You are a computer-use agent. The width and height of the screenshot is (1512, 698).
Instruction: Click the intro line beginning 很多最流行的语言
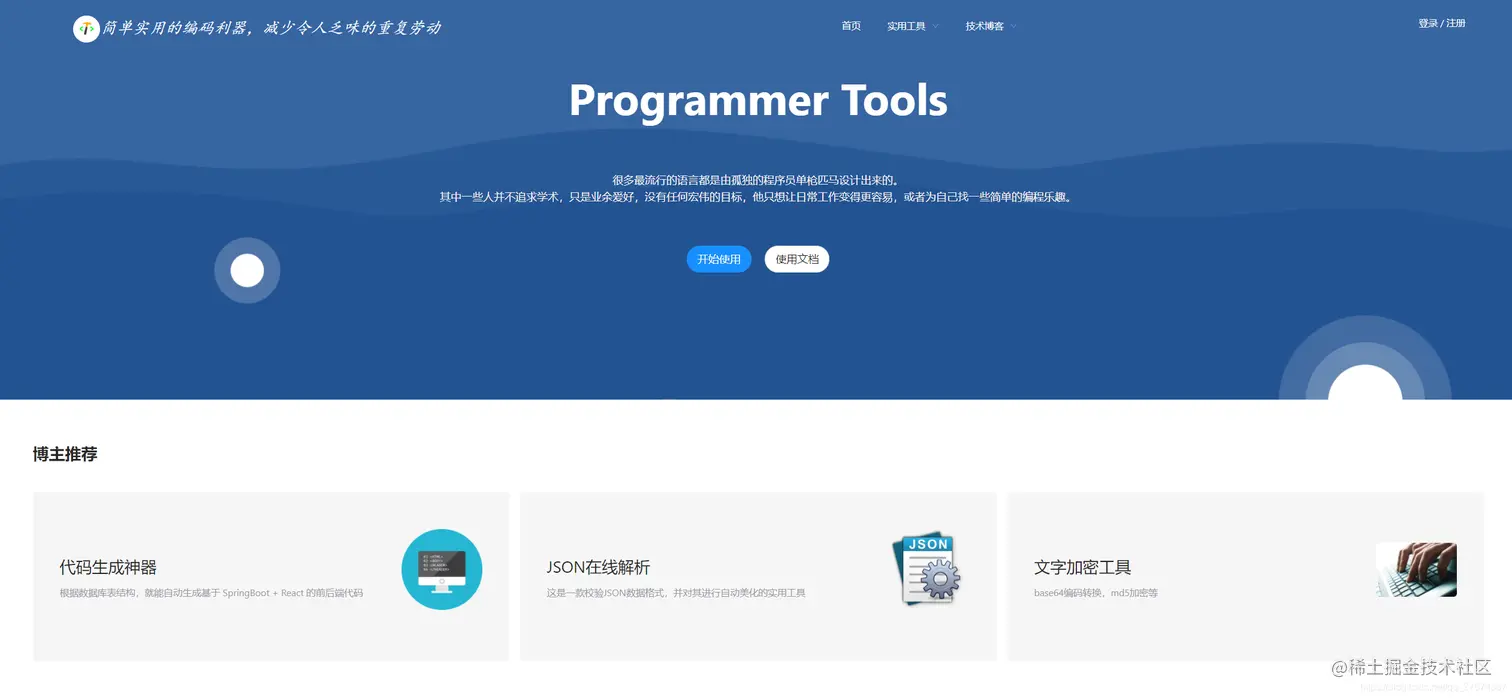(x=756, y=180)
